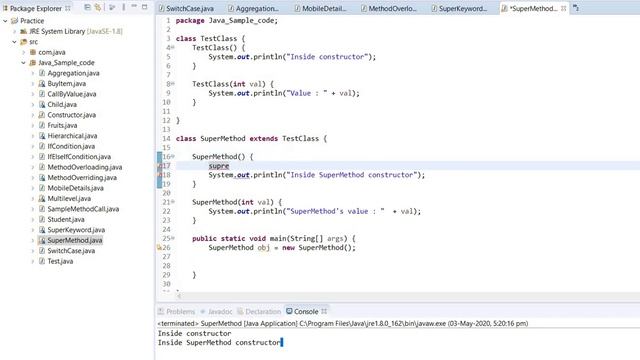This screenshot has width=640, height=360.
Task: Click Collapse All icon in Package Explorer
Action: (87, 7)
